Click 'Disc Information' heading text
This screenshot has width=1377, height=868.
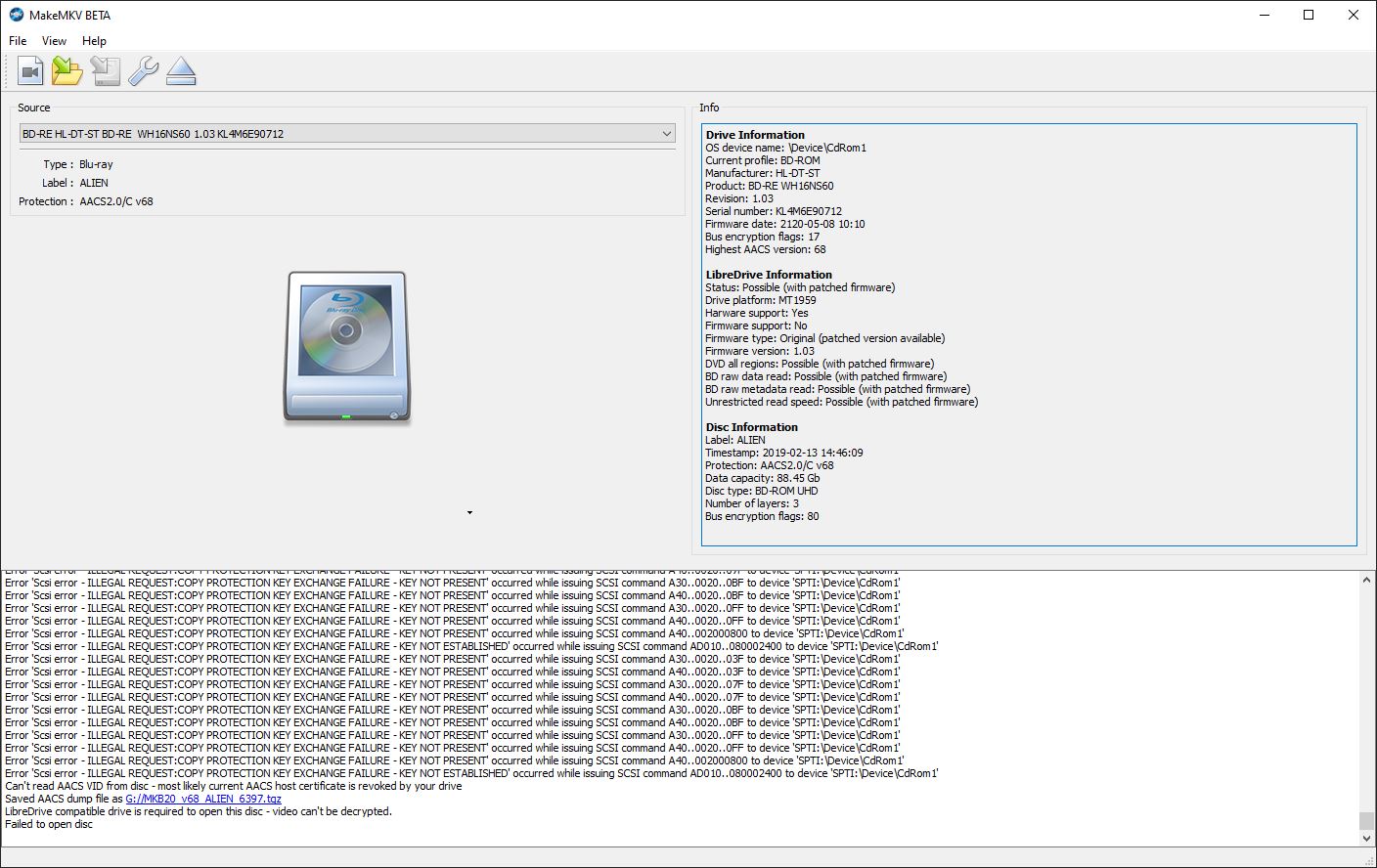pos(751,427)
